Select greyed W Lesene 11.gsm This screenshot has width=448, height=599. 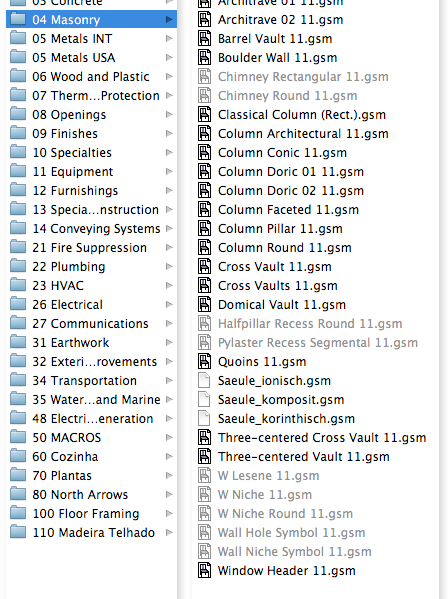(268, 476)
